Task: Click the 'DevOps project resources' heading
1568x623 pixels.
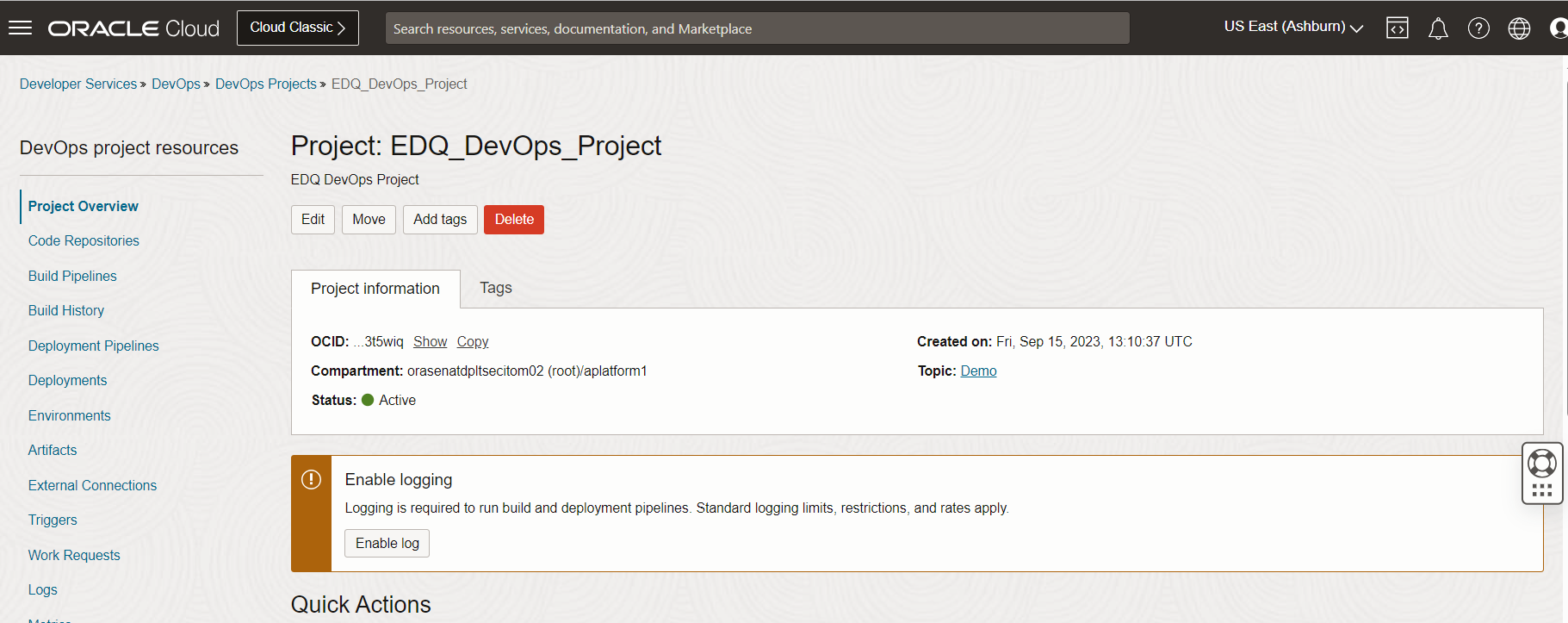Action: click(x=129, y=147)
